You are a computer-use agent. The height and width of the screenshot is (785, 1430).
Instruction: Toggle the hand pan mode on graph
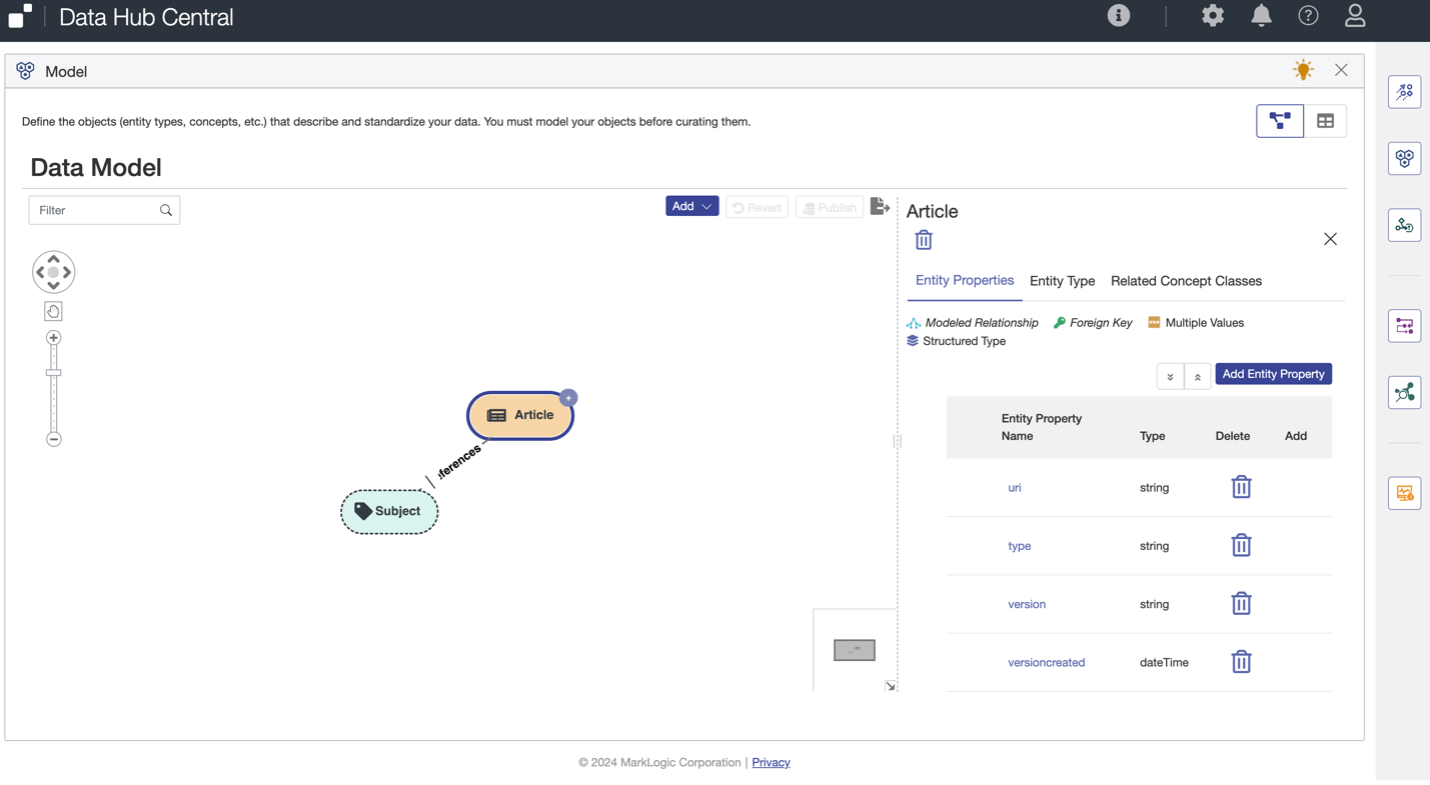(54, 311)
